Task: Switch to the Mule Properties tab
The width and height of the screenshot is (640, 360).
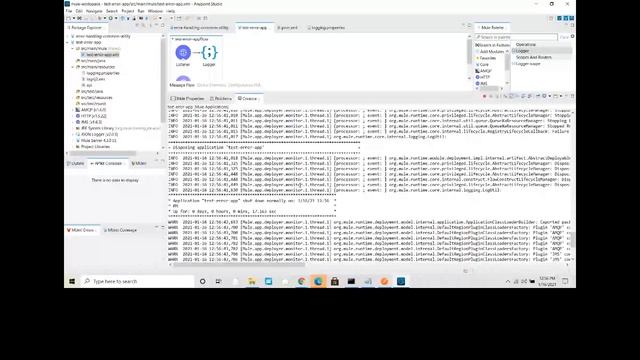Action: [x=187, y=98]
